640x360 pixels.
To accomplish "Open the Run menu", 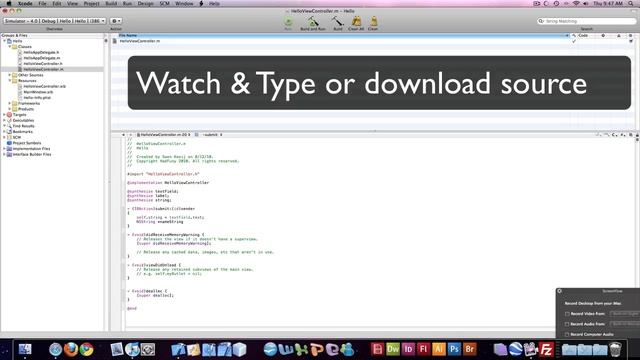I will (x=127, y=3).
